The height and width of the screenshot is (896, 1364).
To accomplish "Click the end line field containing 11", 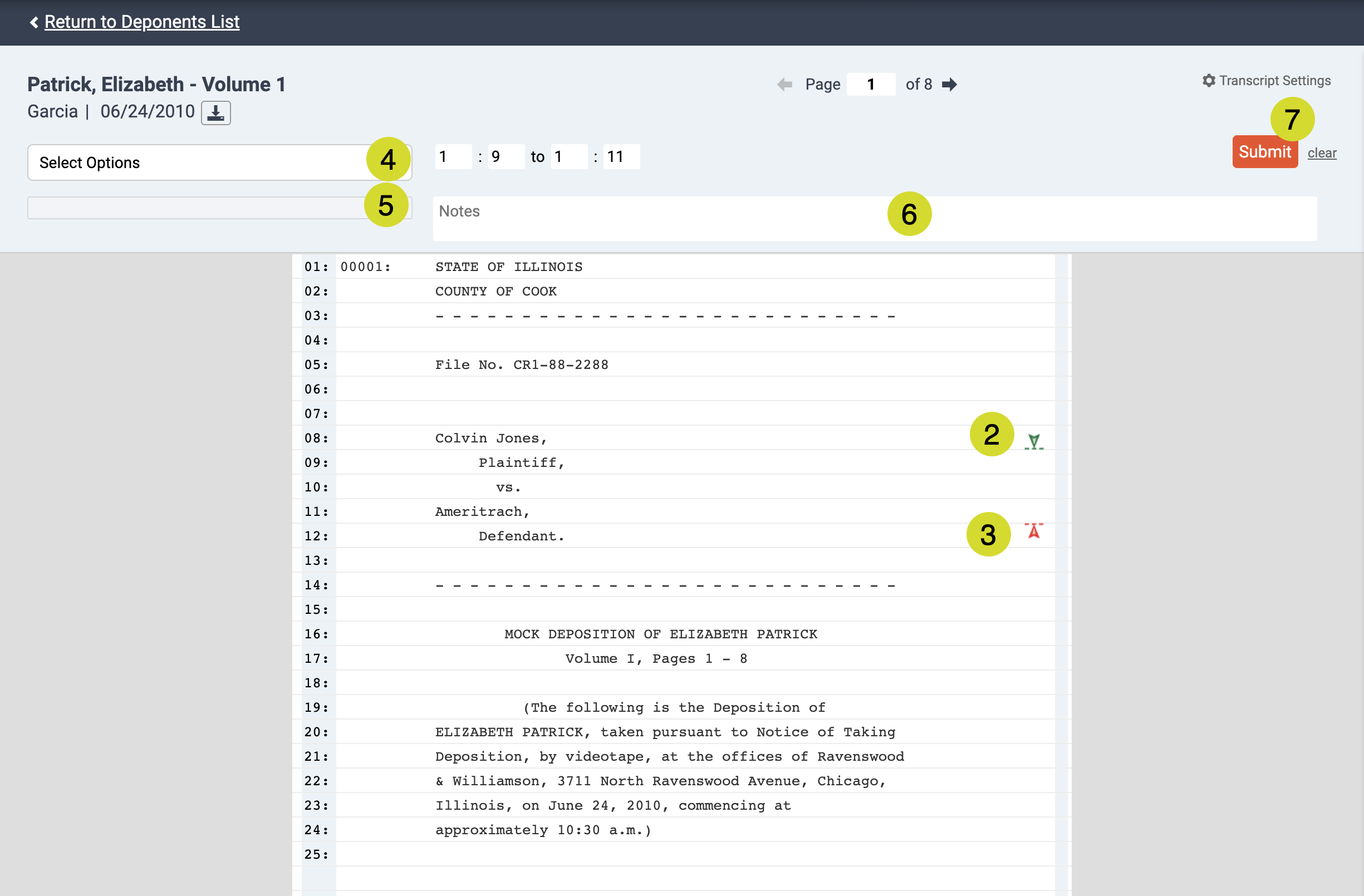I will click(x=621, y=156).
